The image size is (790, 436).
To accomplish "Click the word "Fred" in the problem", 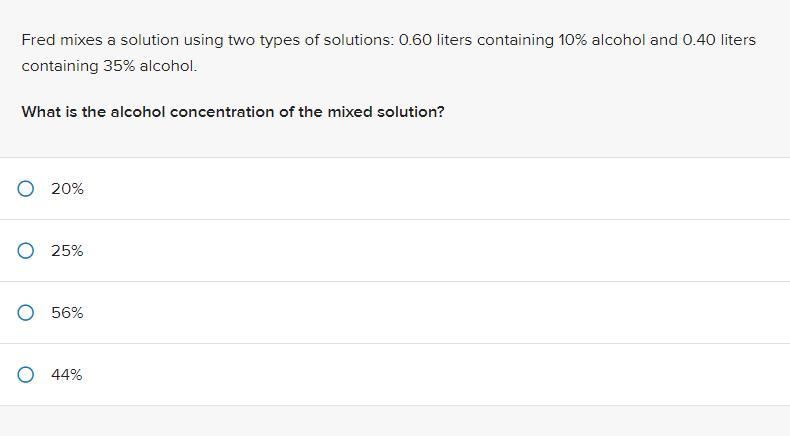I will (x=39, y=40).
